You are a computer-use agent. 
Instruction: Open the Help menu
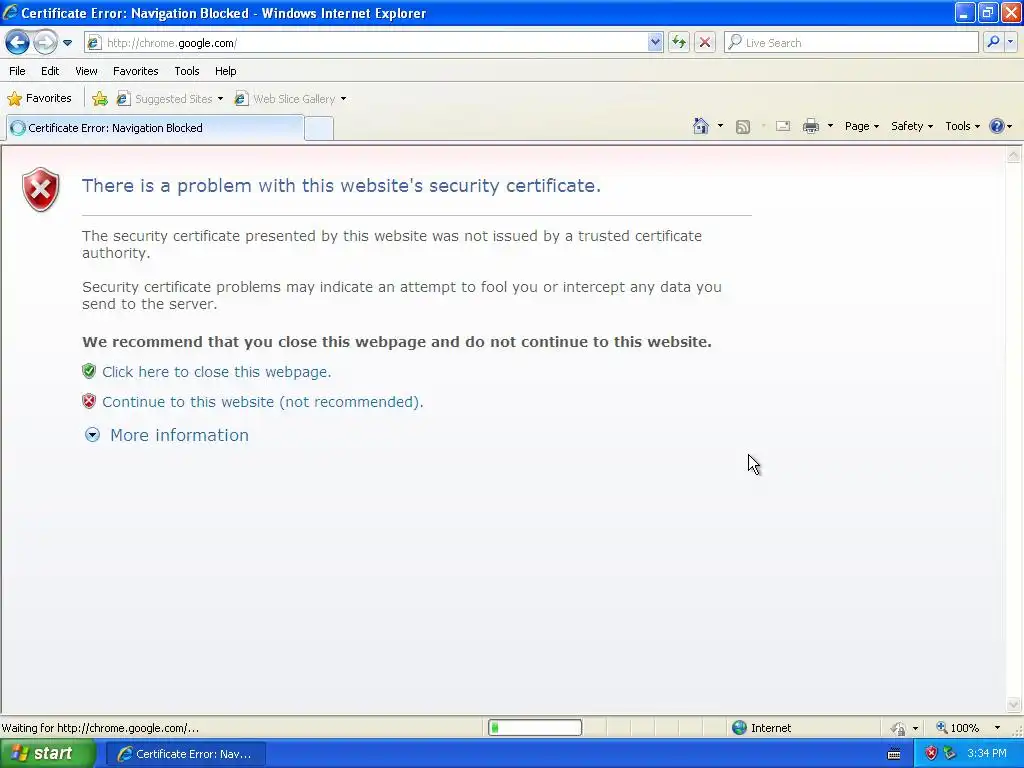coord(225,71)
